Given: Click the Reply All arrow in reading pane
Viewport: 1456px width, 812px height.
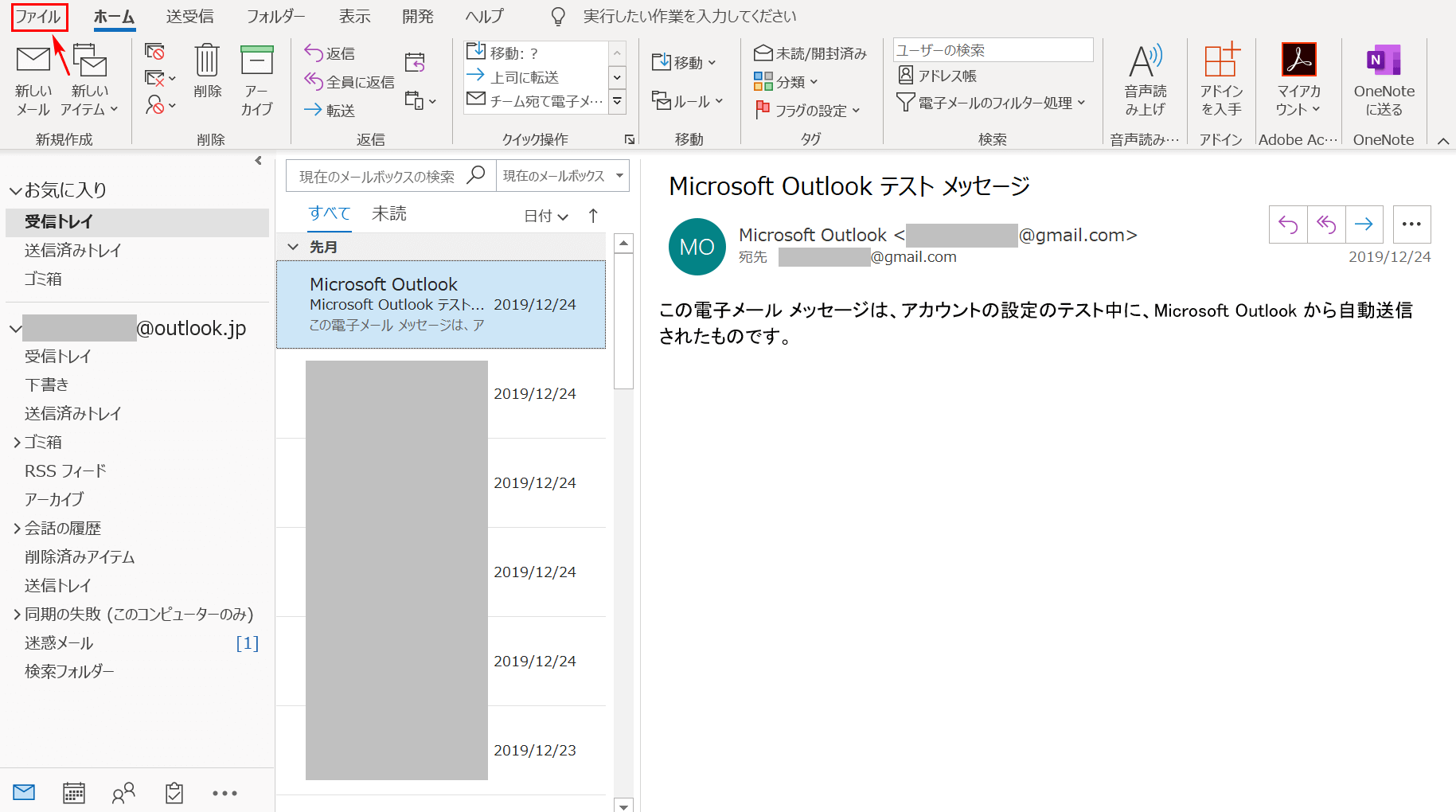Looking at the screenshot, I should [x=1326, y=224].
